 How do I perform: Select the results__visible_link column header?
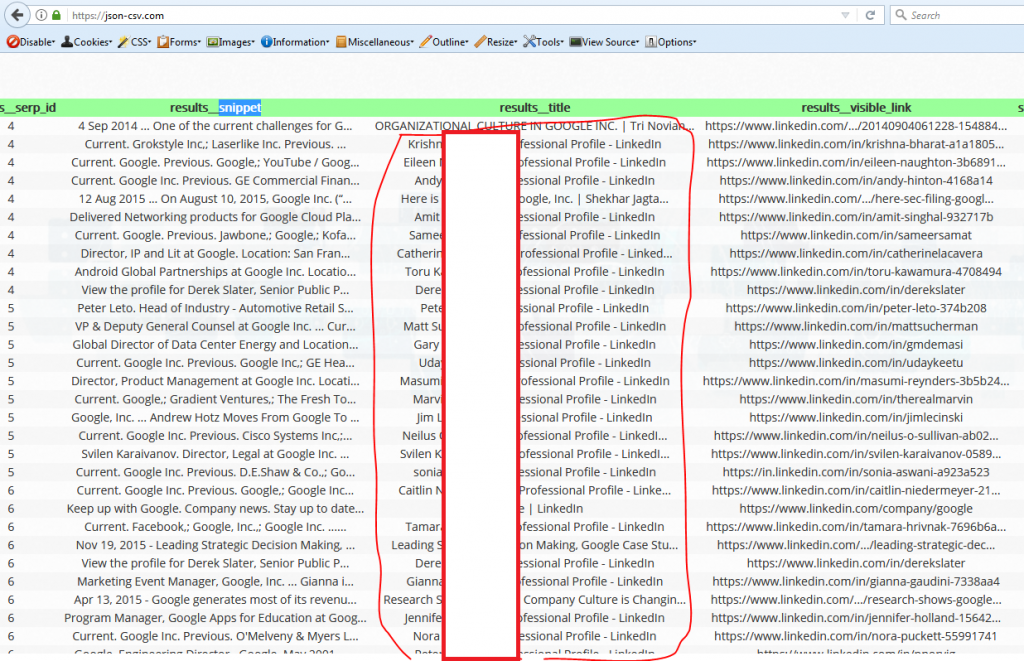pos(856,108)
